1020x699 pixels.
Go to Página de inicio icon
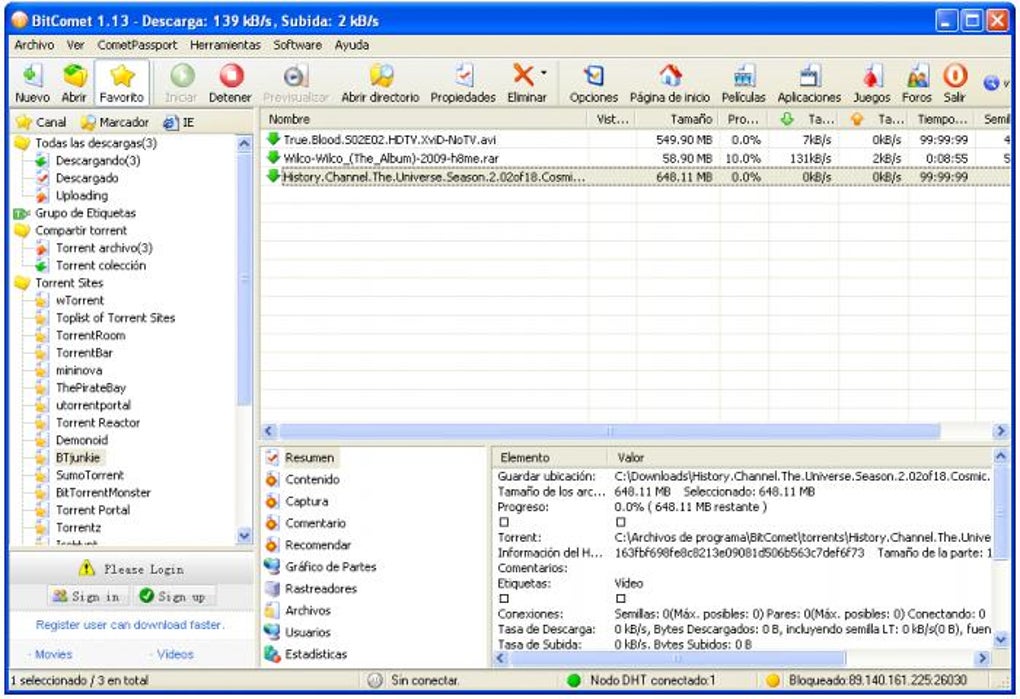point(670,77)
